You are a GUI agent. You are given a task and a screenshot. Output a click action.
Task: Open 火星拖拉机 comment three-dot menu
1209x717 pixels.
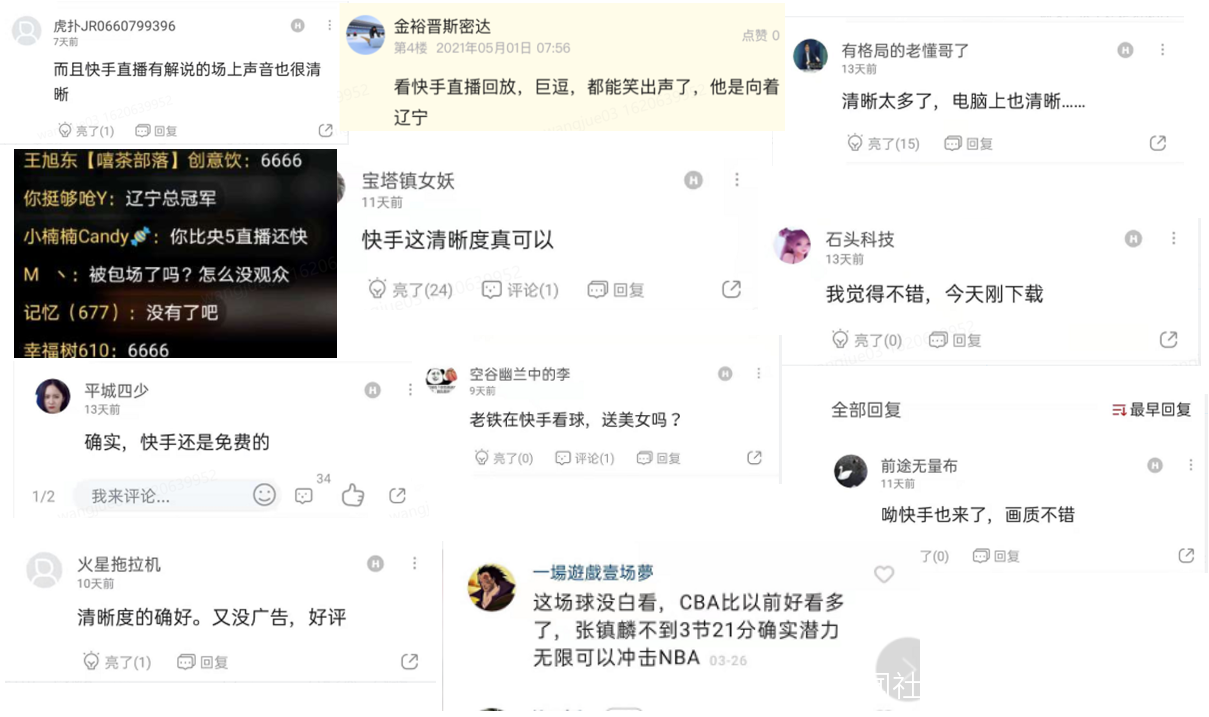[414, 564]
